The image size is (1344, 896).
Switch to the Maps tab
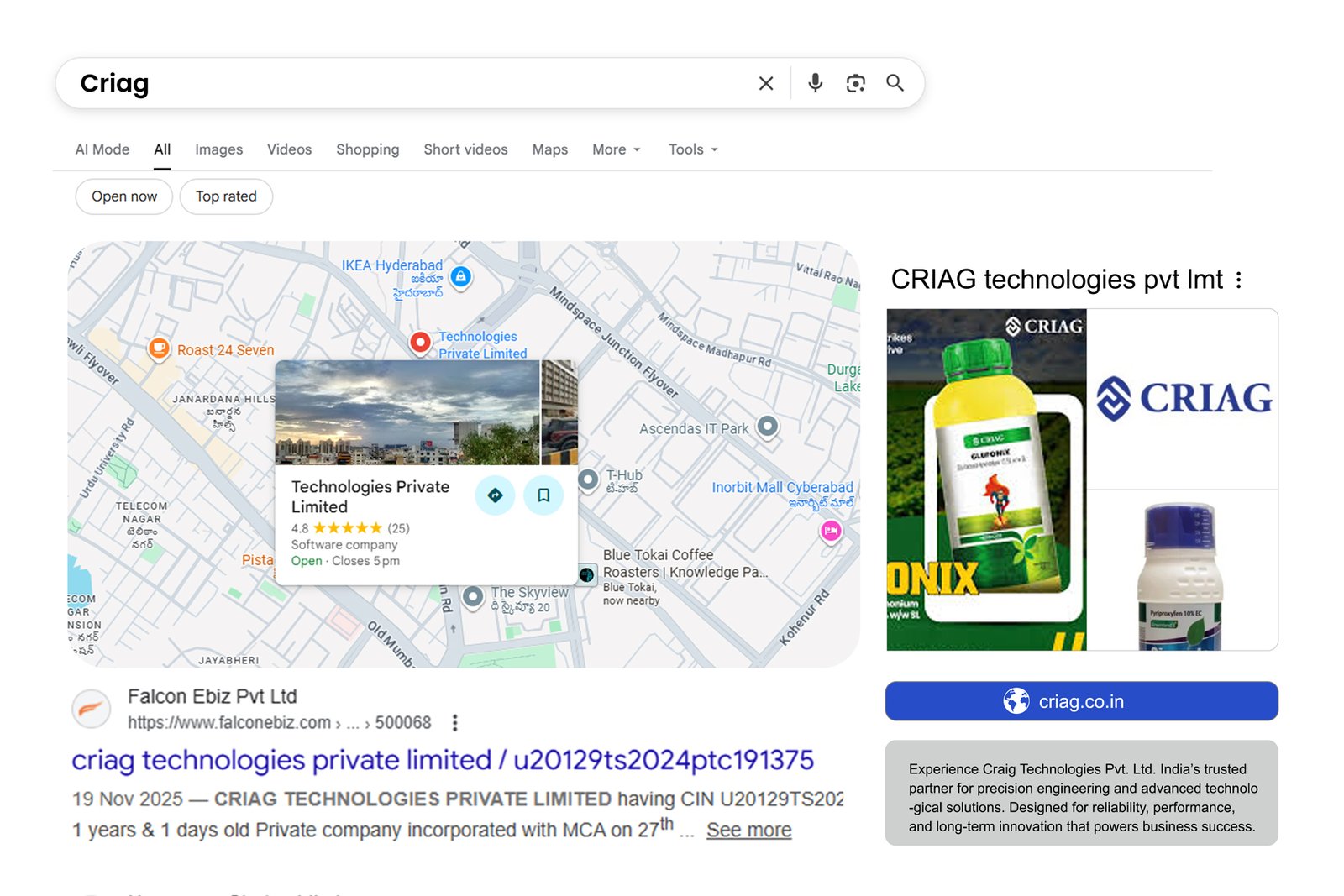click(x=549, y=149)
